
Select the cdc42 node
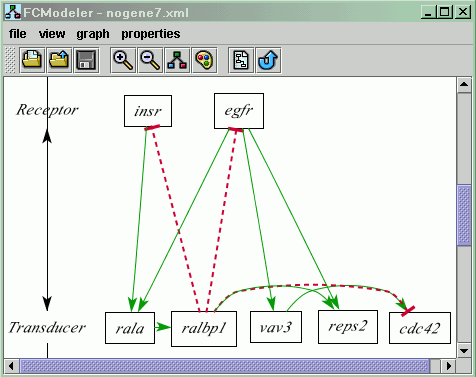coord(420,328)
